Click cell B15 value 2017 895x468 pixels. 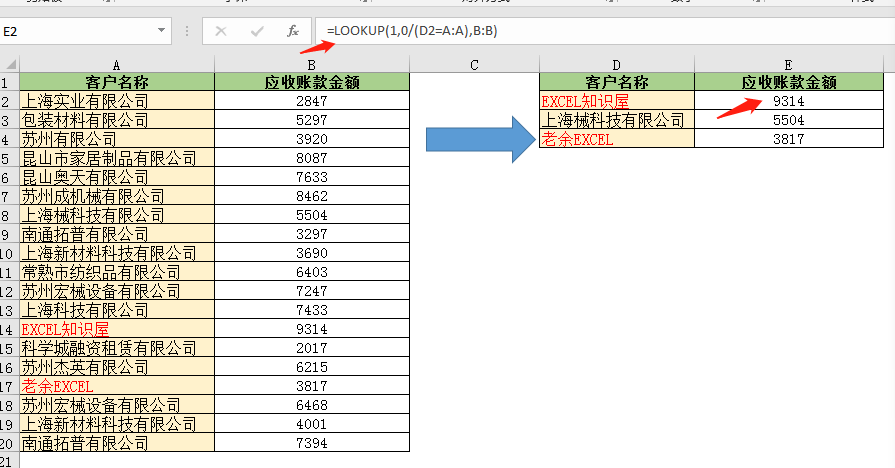coord(312,348)
